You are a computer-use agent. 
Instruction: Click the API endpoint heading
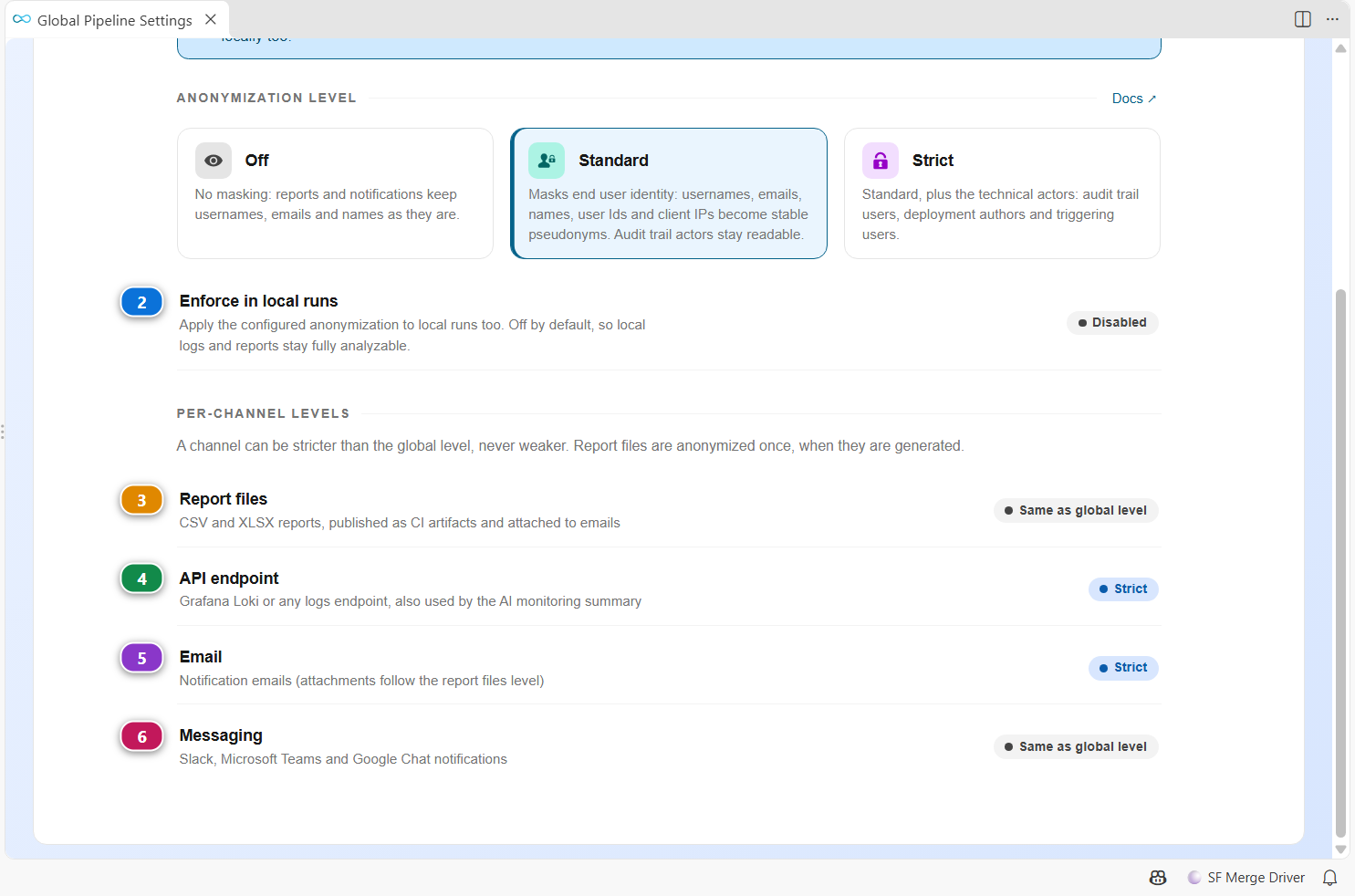pyautogui.click(x=229, y=578)
